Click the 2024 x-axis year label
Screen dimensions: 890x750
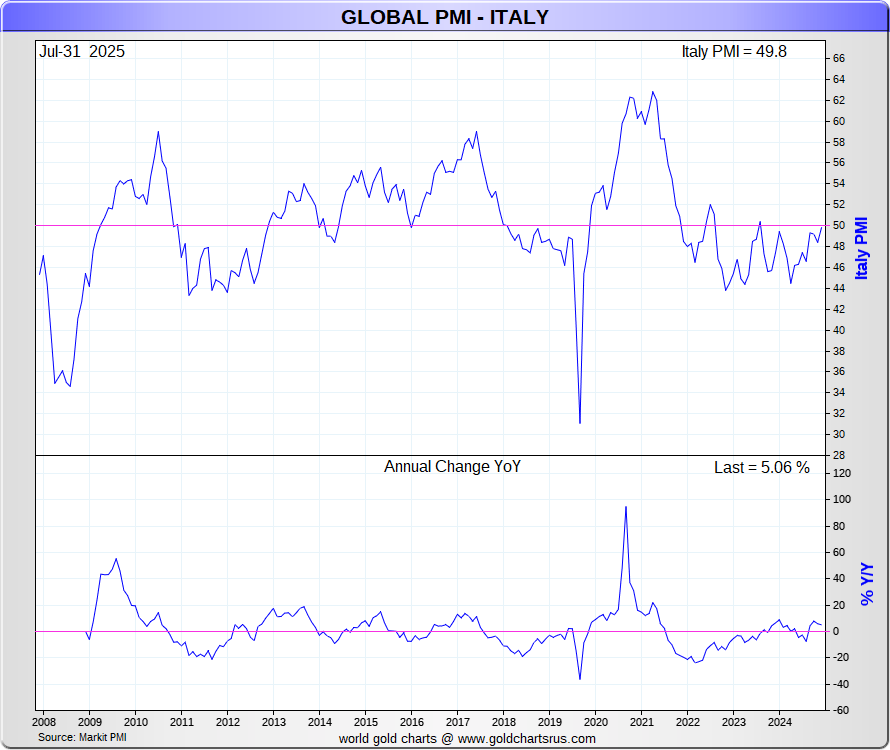click(x=779, y=722)
